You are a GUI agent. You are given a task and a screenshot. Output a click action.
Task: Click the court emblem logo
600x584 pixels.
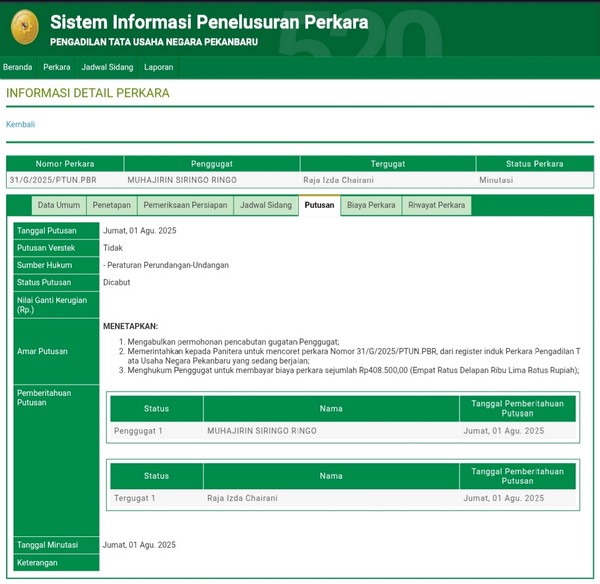point(24,27)
